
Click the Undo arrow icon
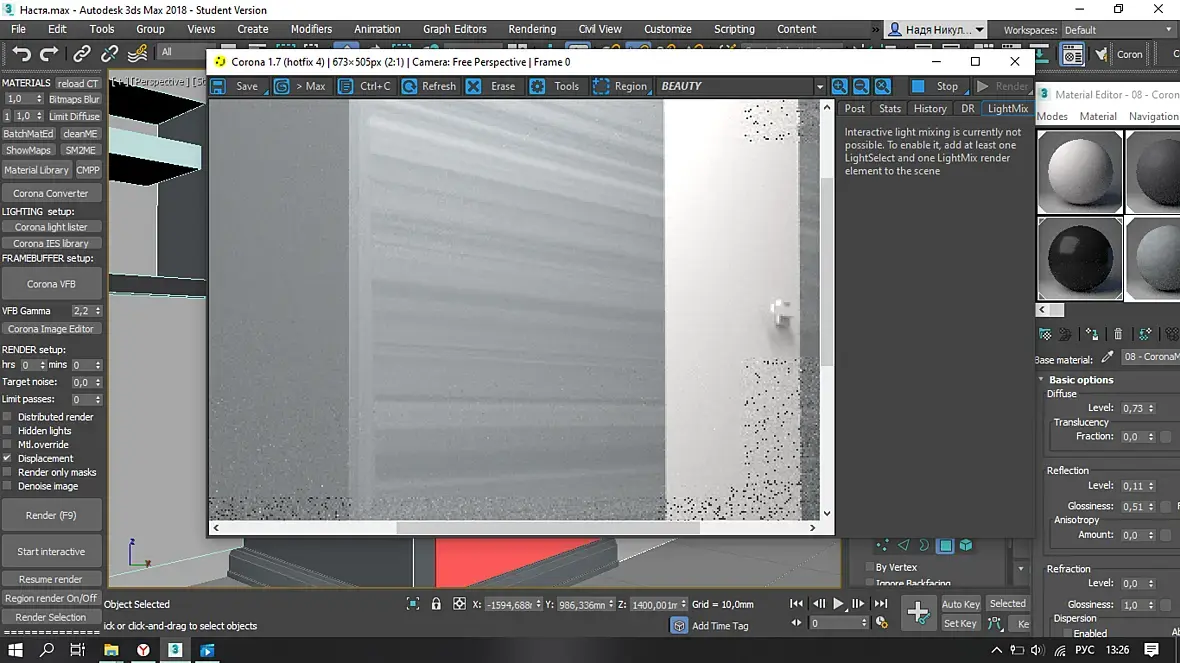[22, 53]
